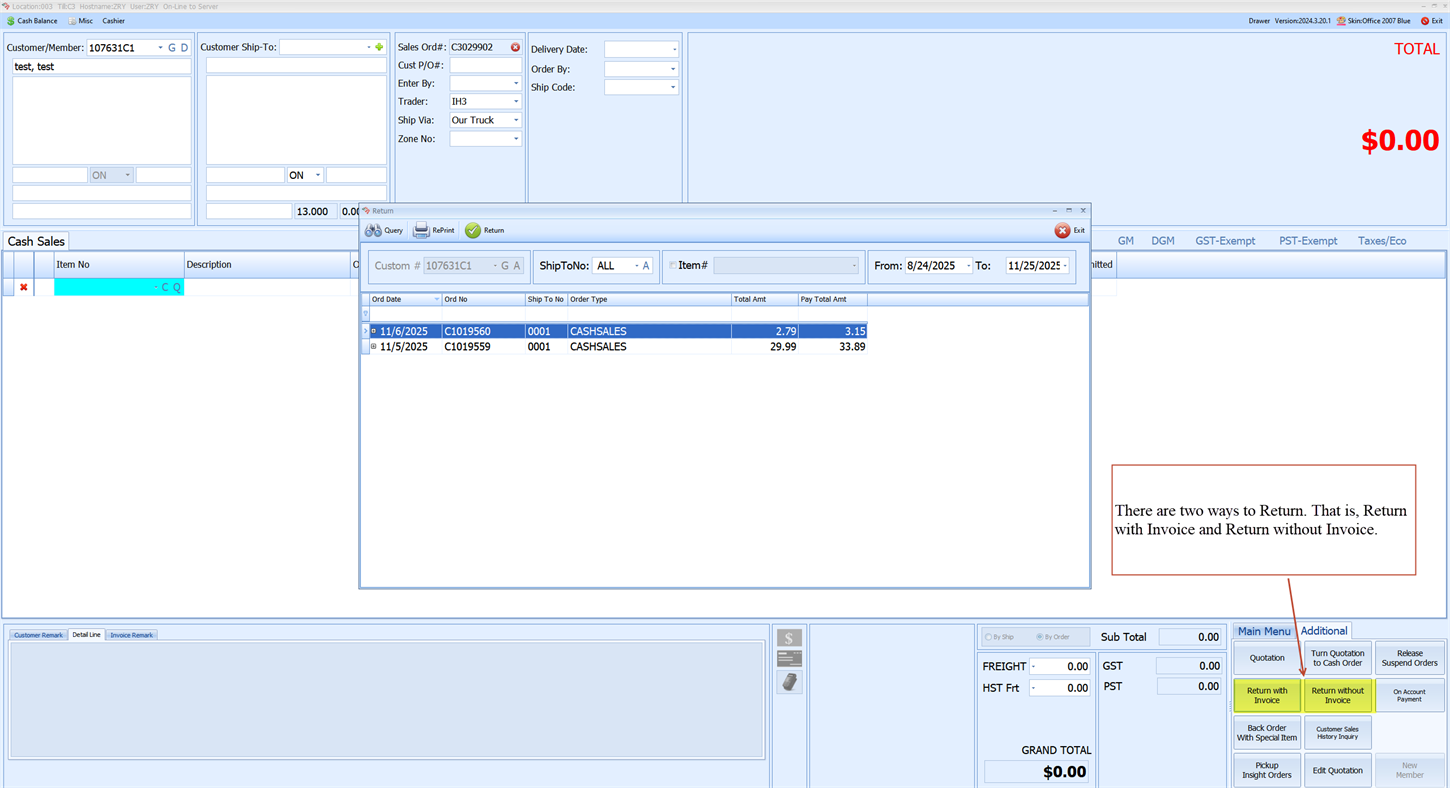Open the Ship Via dropdown showing Our Truck
This screenshot has width=1450, height=788.
coord(516,120)
